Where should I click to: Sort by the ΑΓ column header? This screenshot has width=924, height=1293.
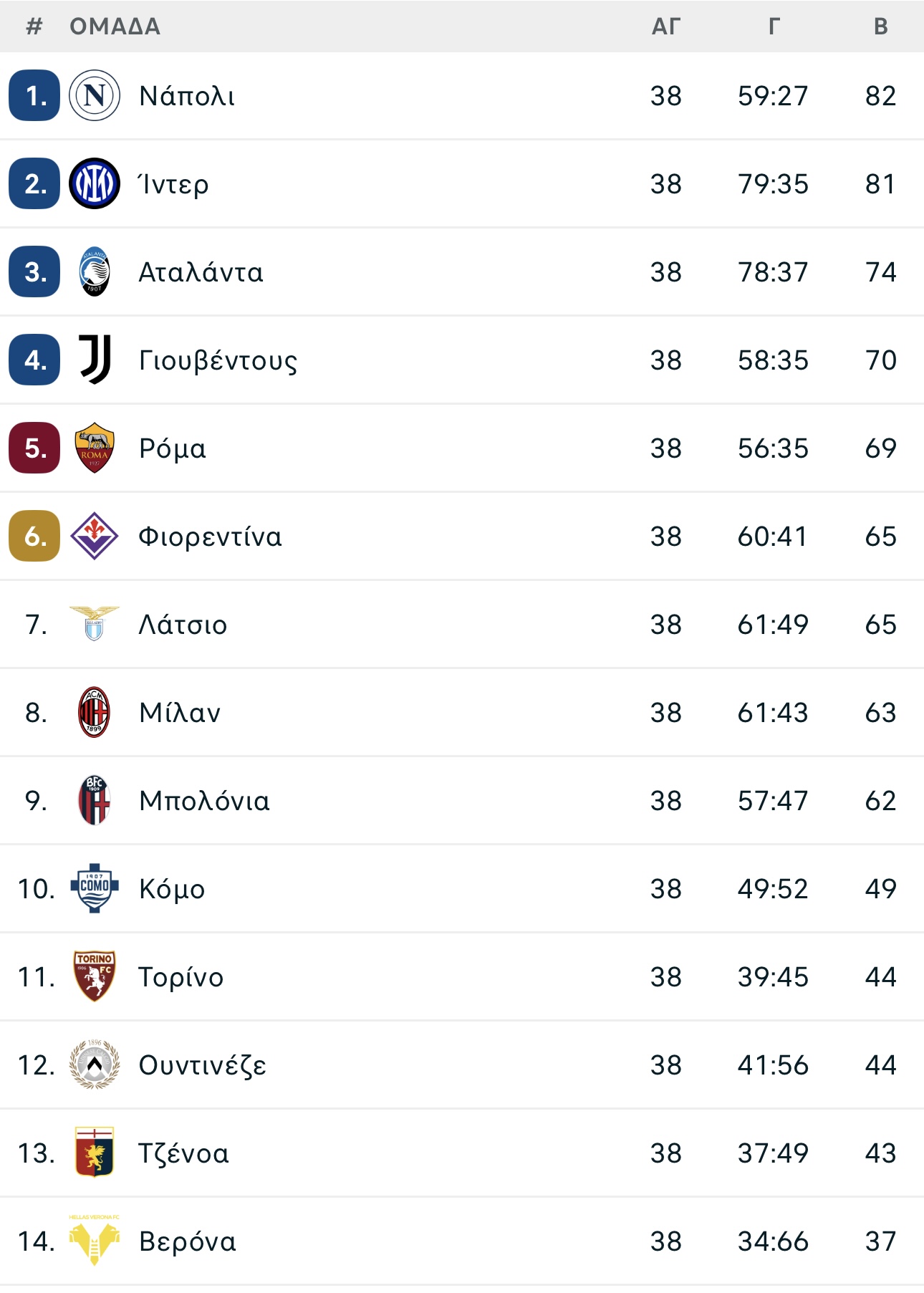click(665, 27)
